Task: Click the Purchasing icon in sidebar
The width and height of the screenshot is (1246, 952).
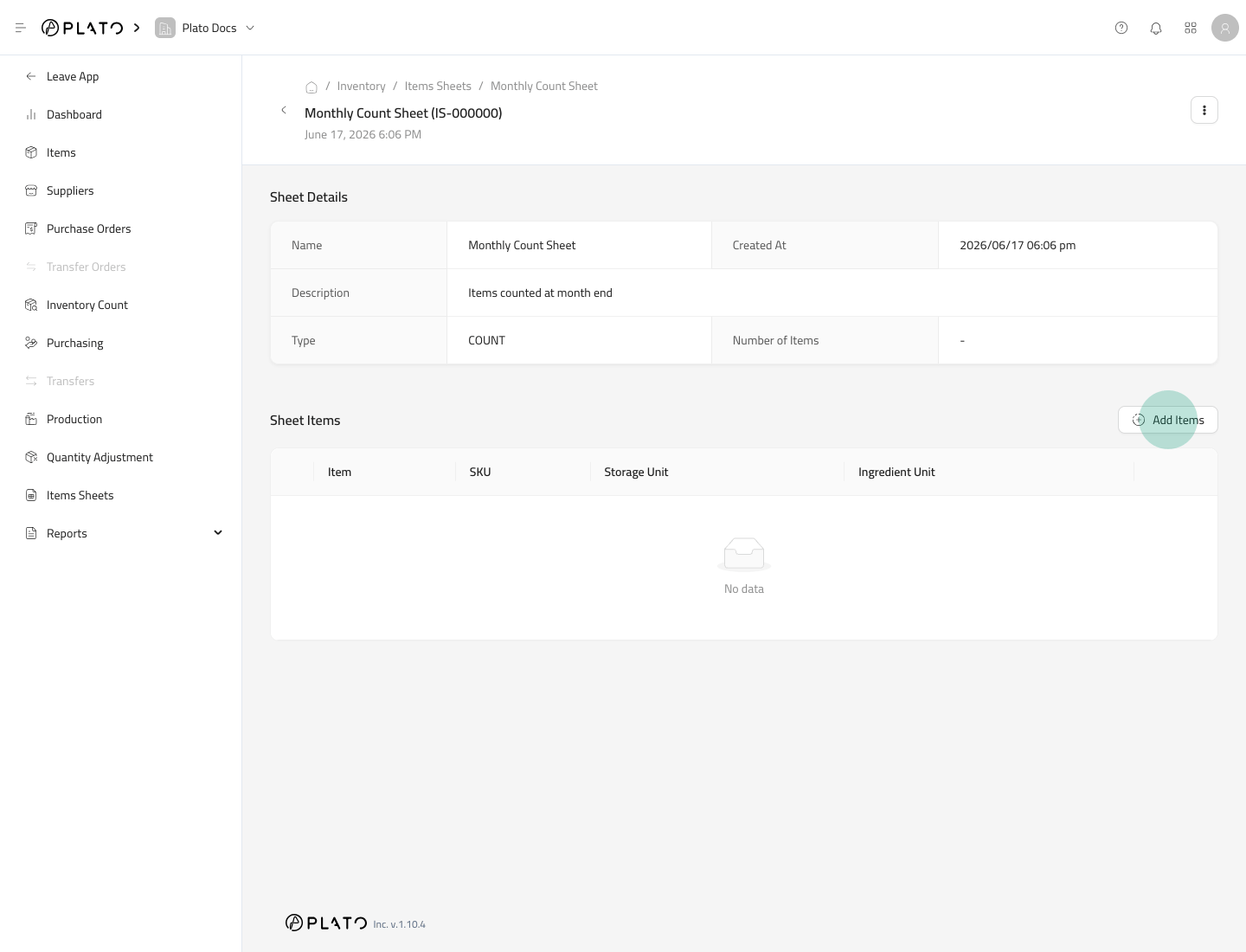Action: pyautogui.click(x=31, y=343)
